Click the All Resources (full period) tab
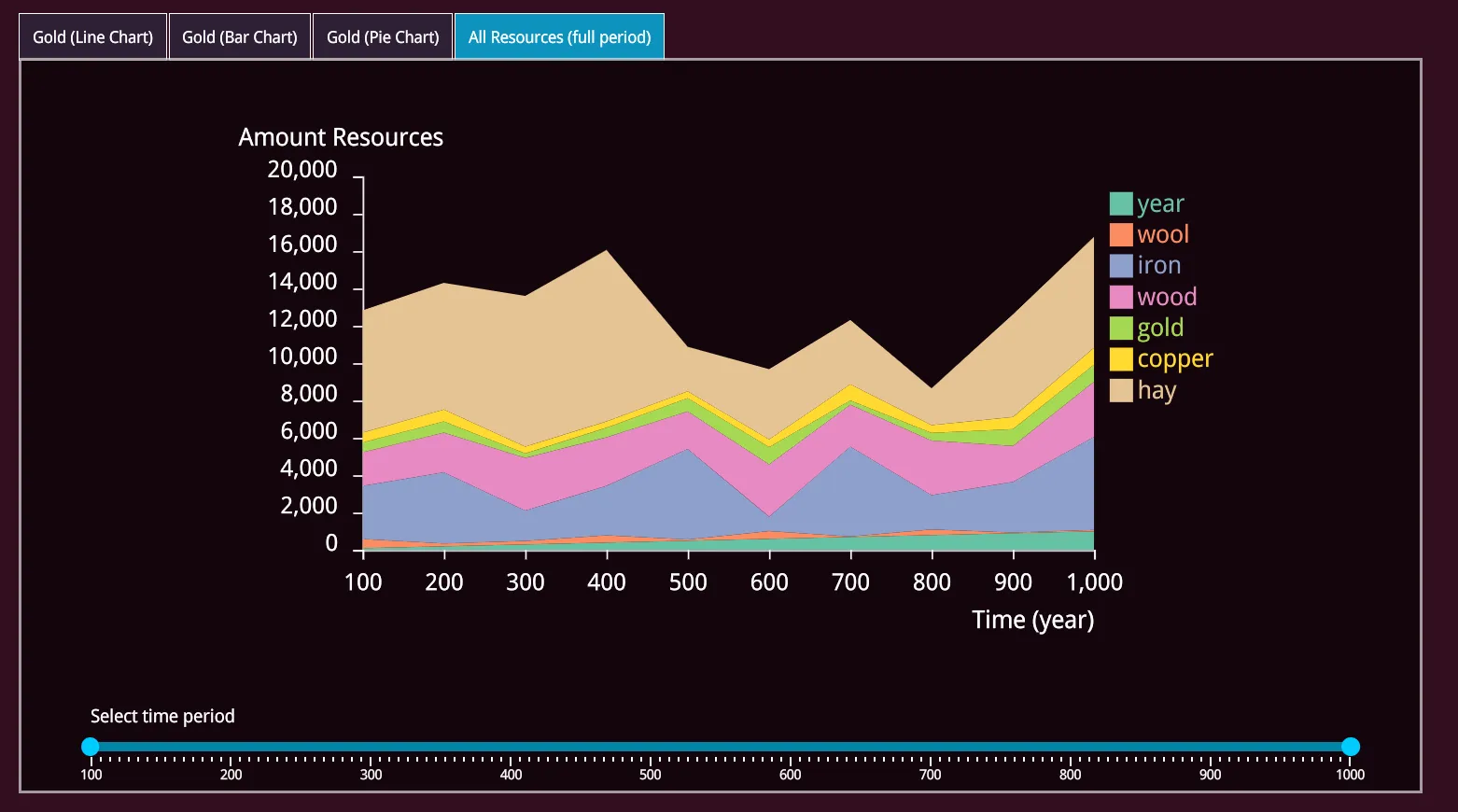This screenshot has height=812, width=1458. (x=559, y=37)
